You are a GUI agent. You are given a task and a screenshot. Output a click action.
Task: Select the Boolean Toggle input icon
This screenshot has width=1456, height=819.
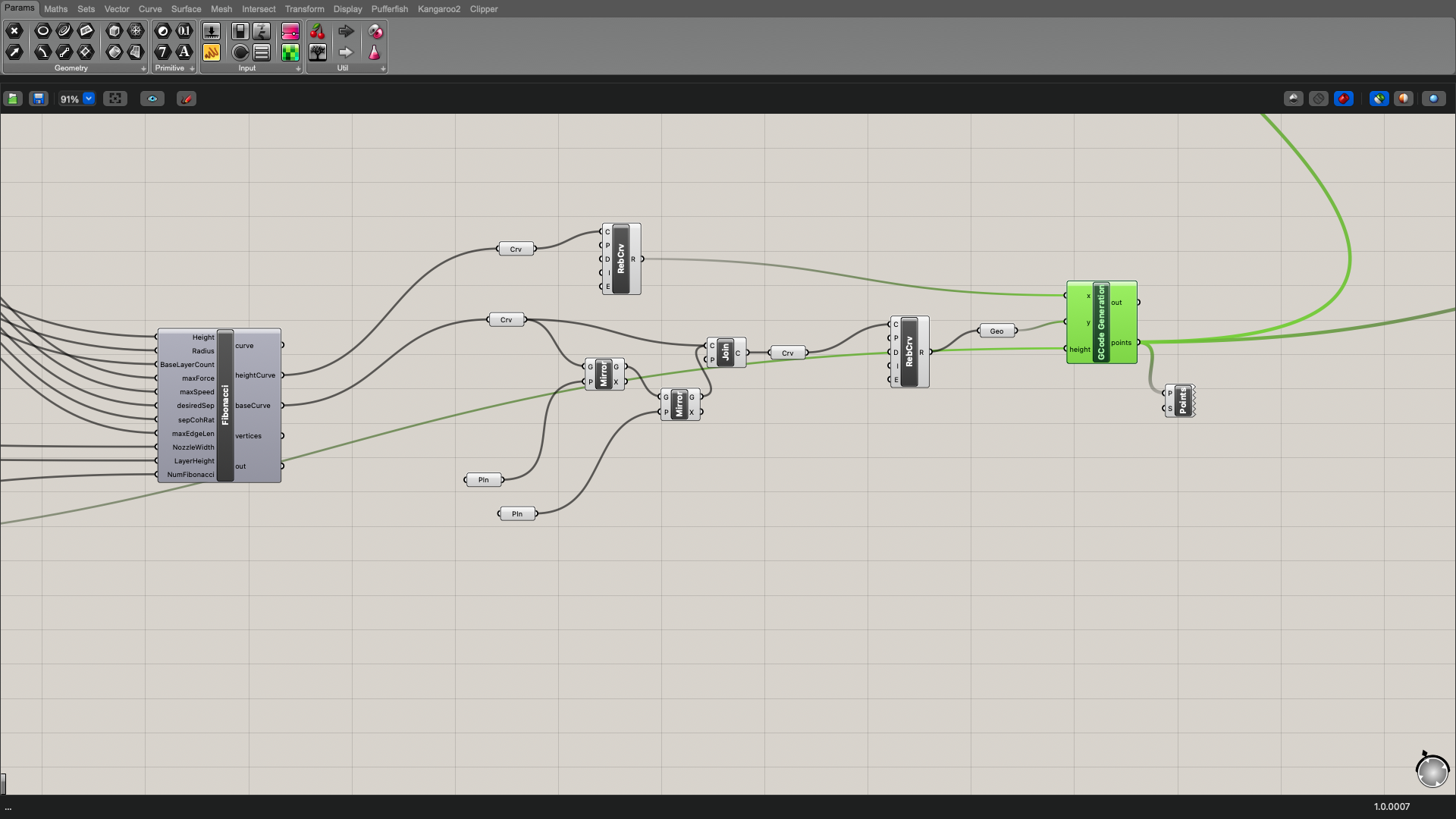[x=240, y=31]
